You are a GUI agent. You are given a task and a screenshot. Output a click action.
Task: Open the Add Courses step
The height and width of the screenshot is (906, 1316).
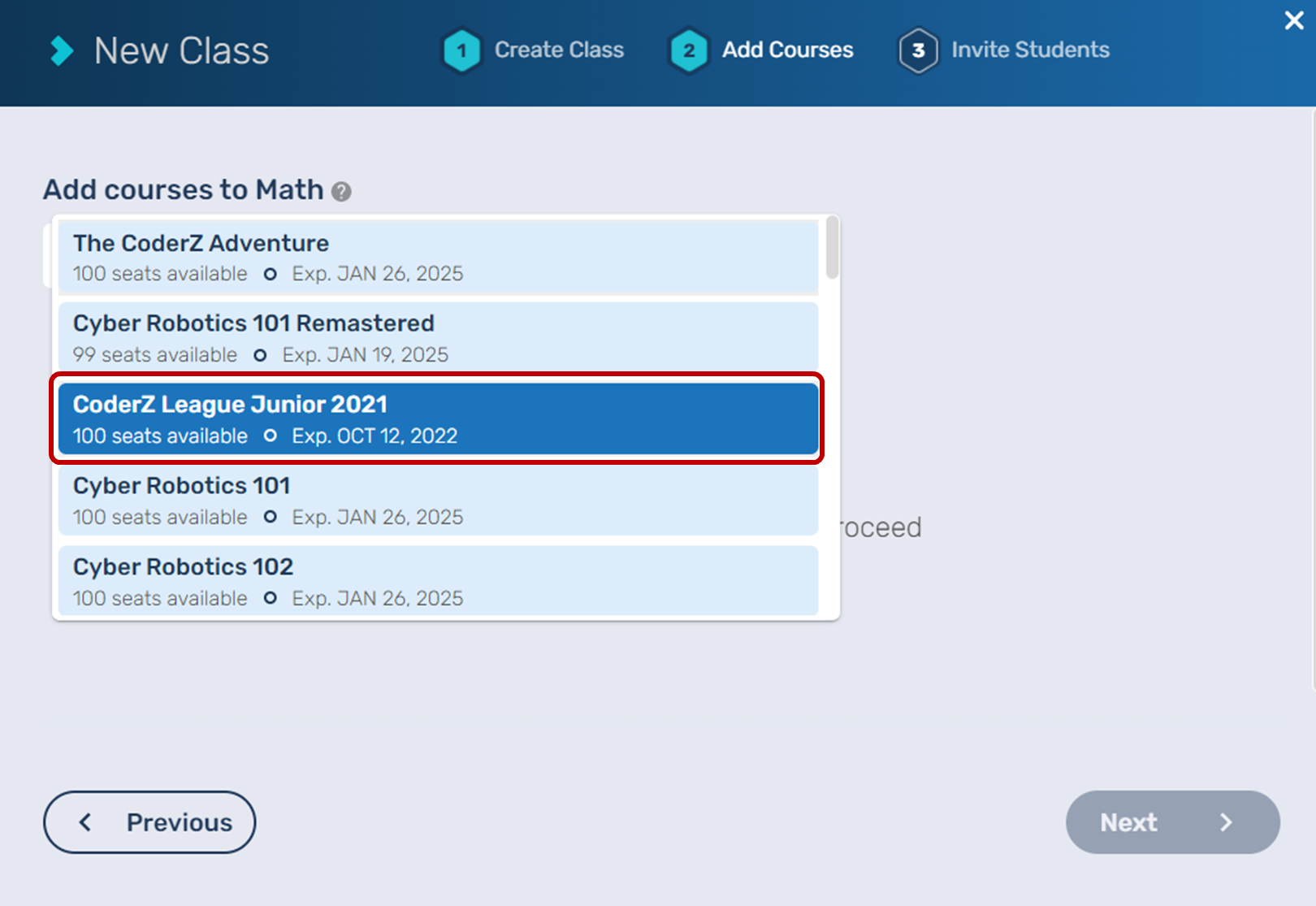(787, 50)
